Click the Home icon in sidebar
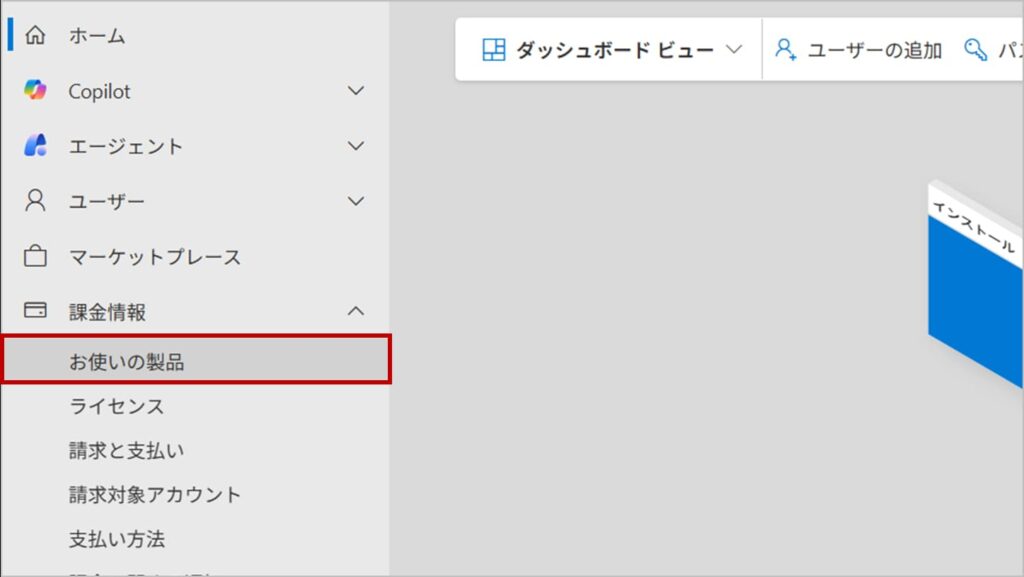The image size is (1024, 577). pyautogui.click(x=35, y=36)
